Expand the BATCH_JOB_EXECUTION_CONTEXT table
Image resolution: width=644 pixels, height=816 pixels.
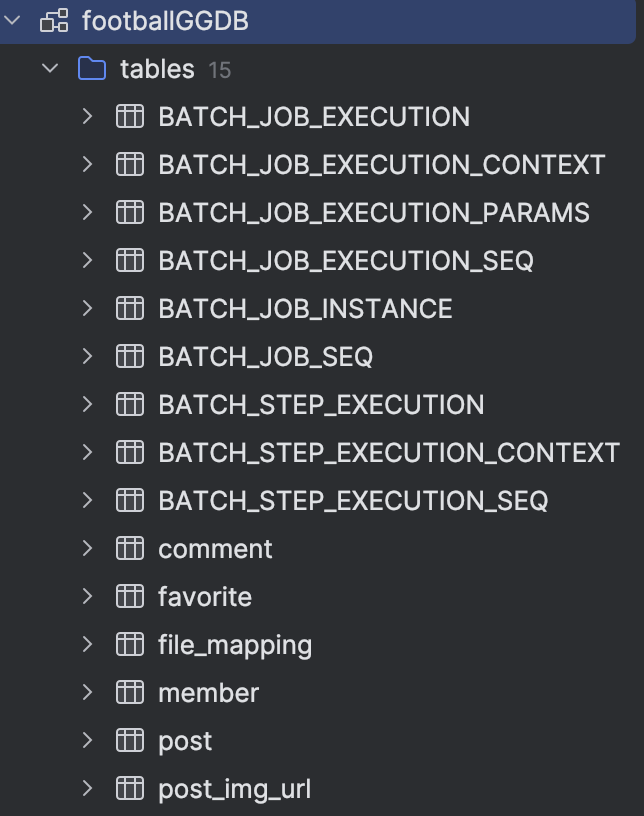pyautogui.click(x=87, y=165)
